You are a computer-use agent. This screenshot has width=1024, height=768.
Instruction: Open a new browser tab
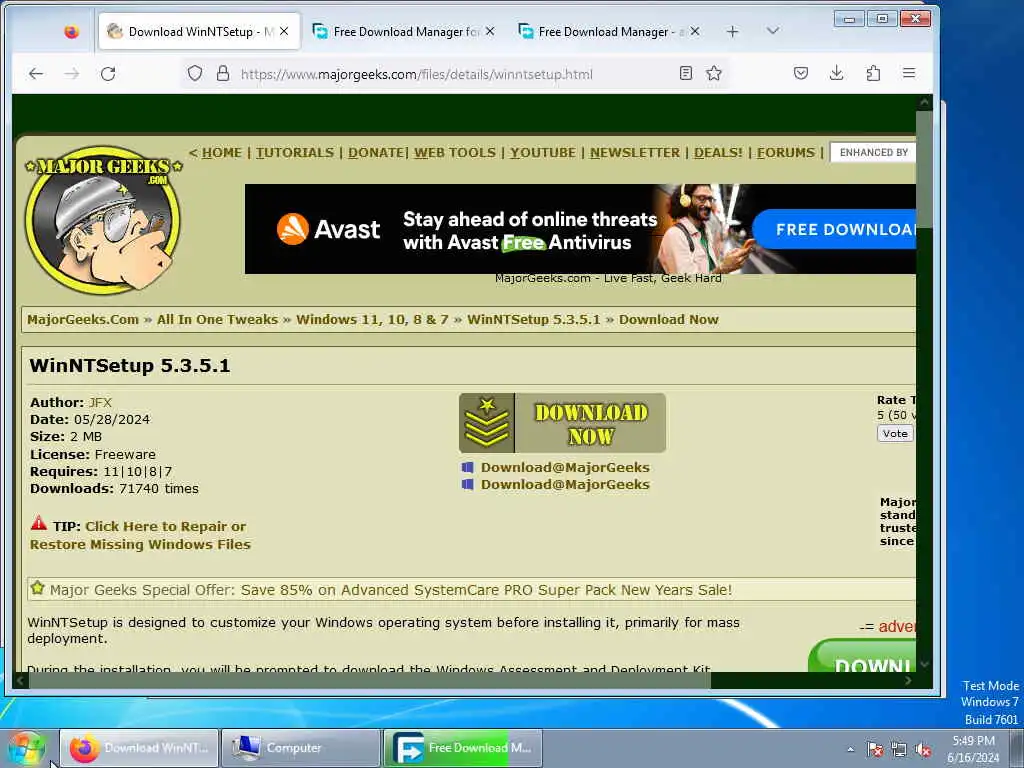tap(733, 31)
